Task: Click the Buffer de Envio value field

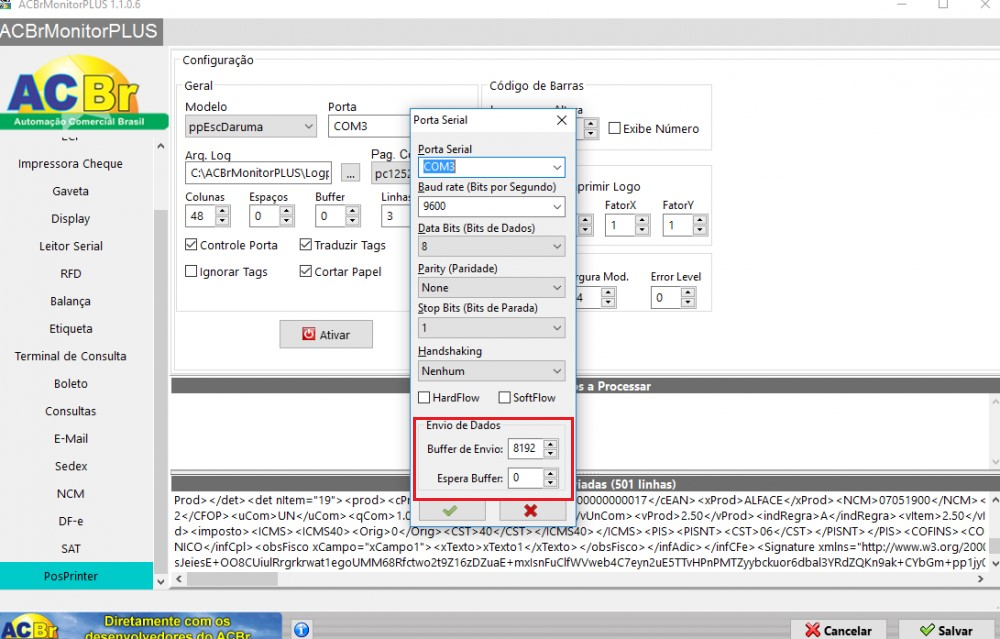Action: 526,448
